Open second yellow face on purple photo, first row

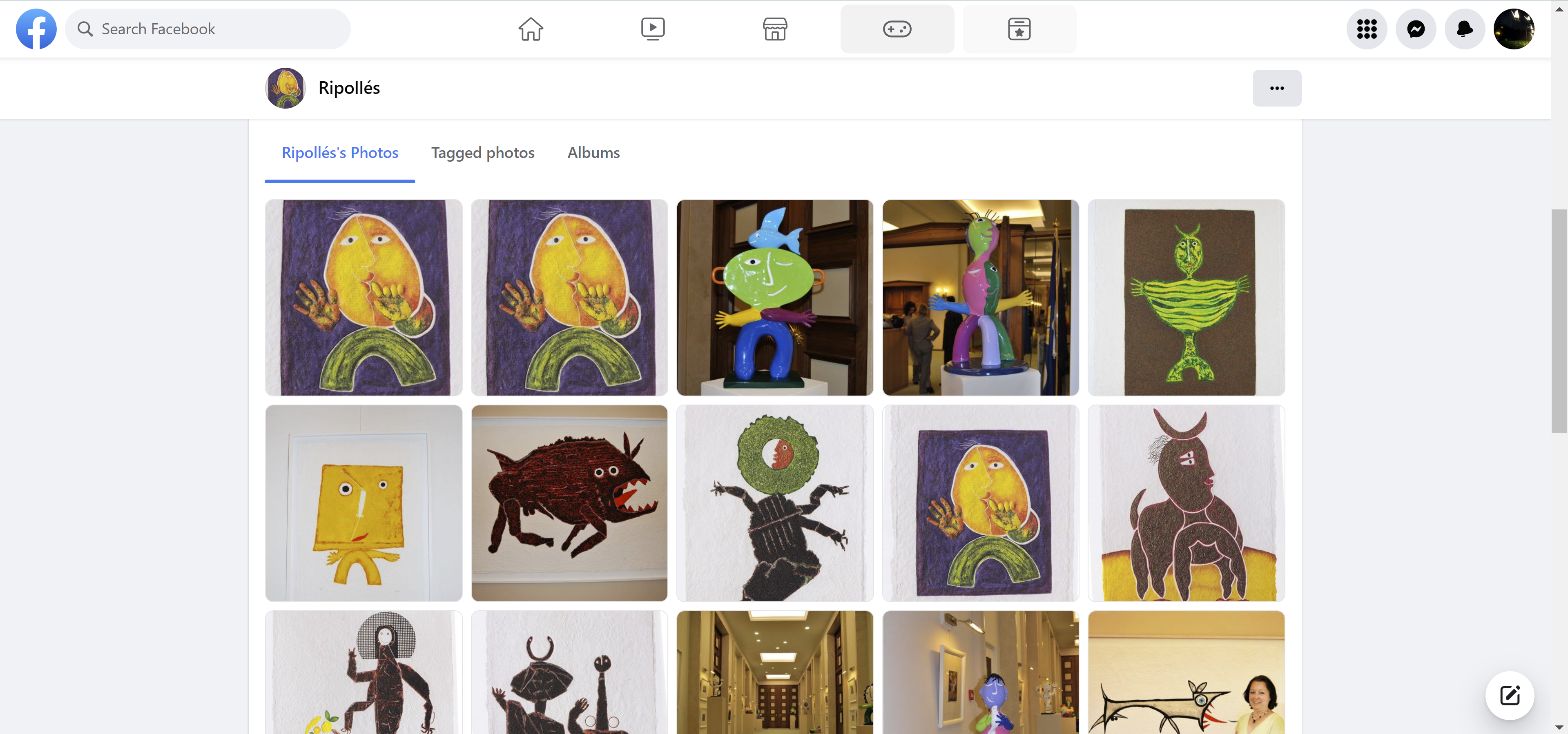pyautogui.click(x=569, y=298)
